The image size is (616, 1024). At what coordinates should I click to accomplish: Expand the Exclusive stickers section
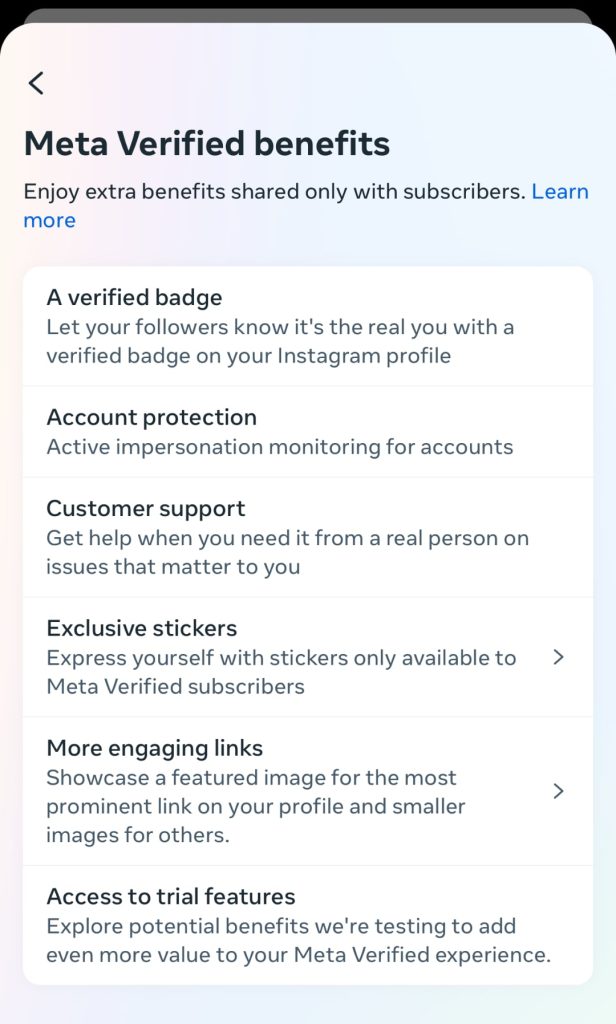click(559, 657)
